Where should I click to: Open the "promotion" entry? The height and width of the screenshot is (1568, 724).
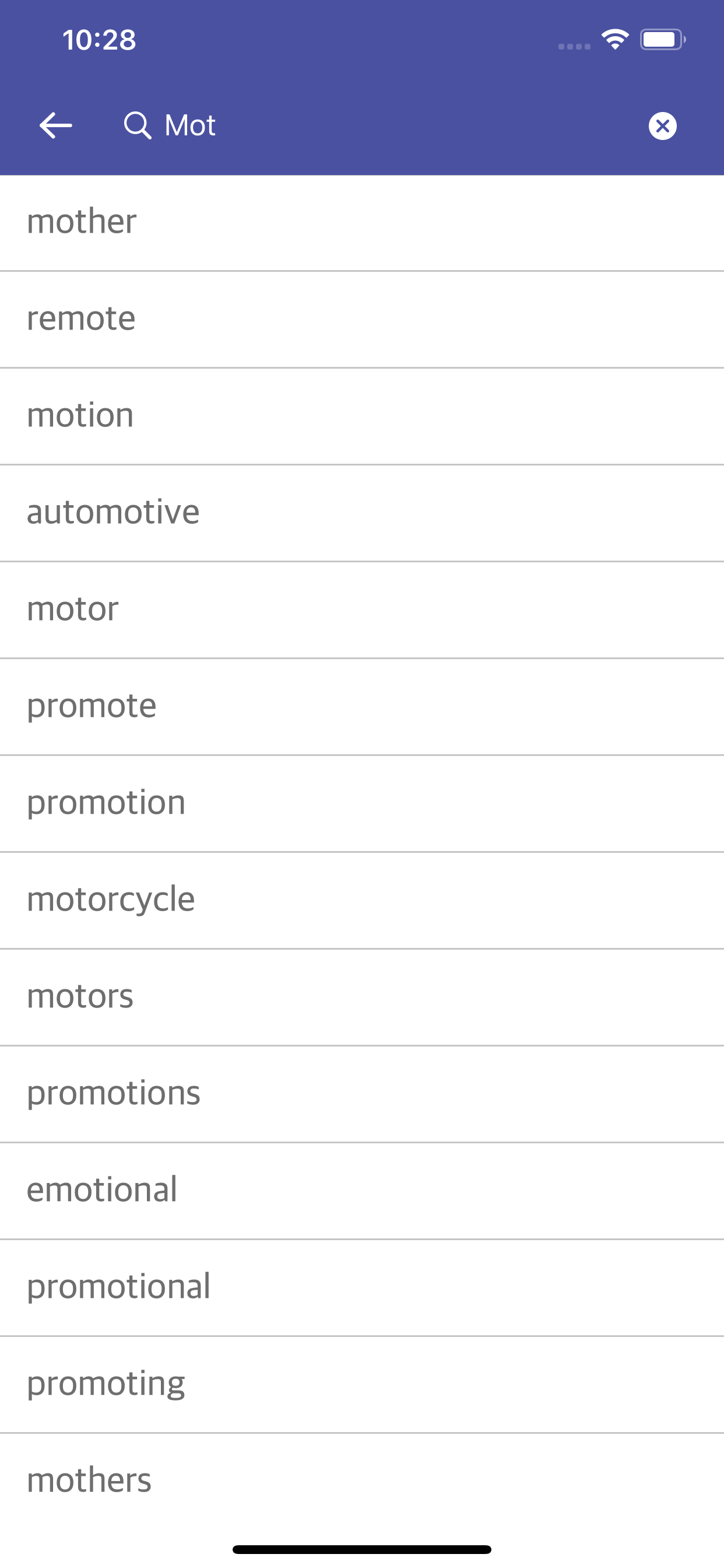(x=362, y=803)
